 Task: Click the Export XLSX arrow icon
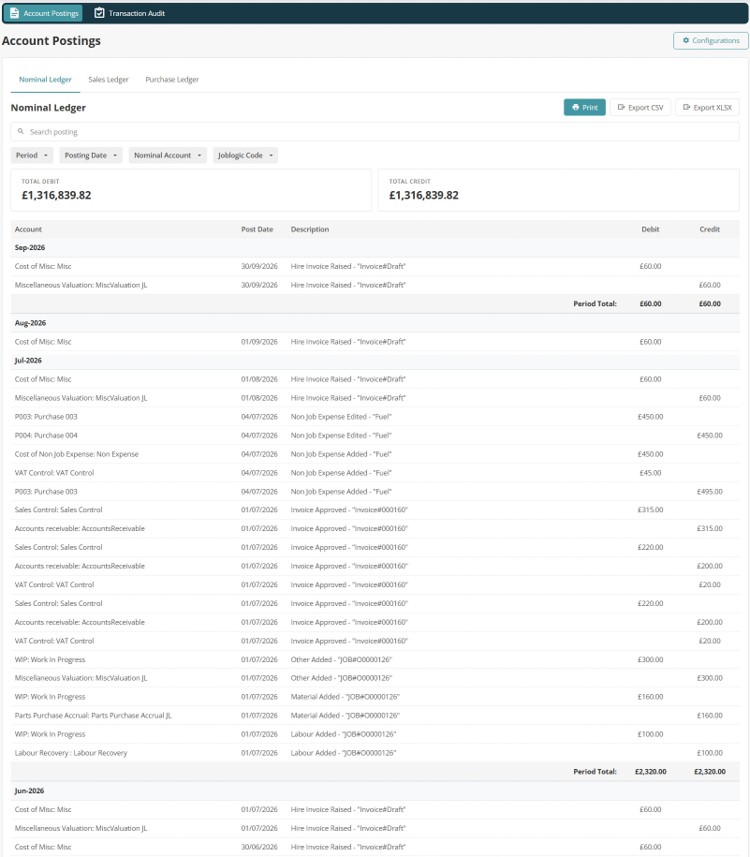687,107
